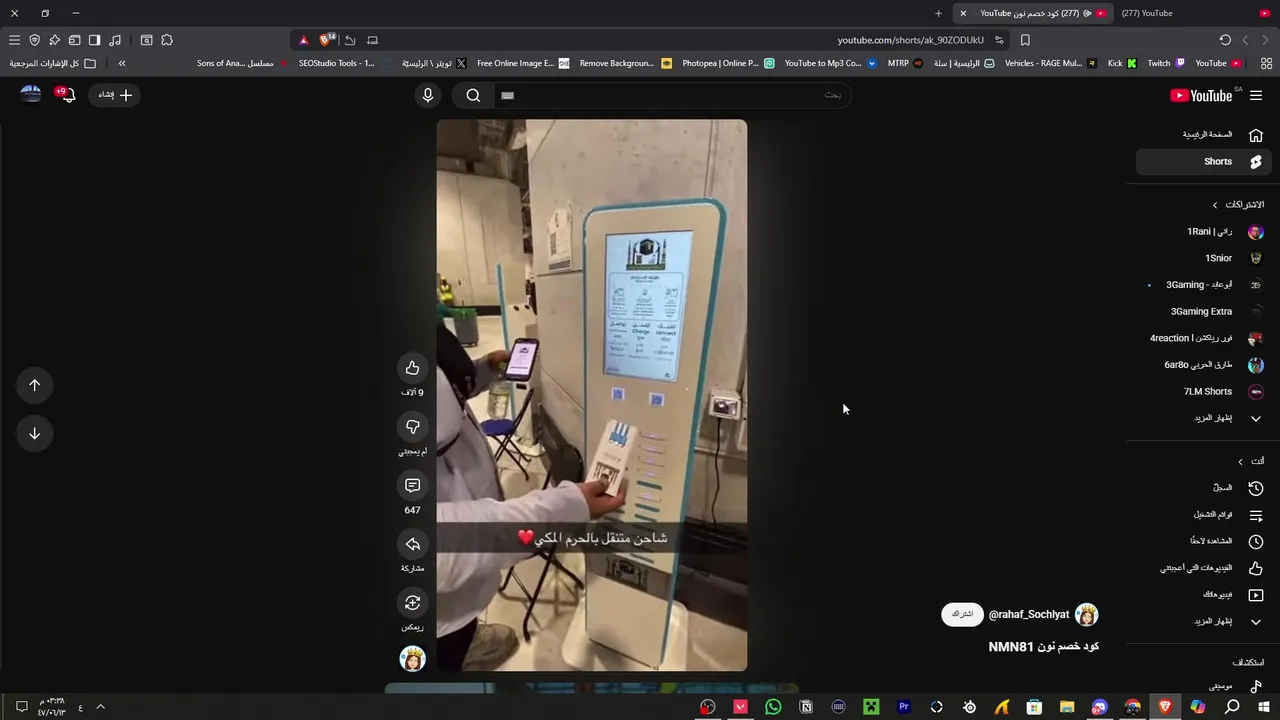
Task: Launch Premiere Pro from the taskbar
Action: (x=904, y=707)
